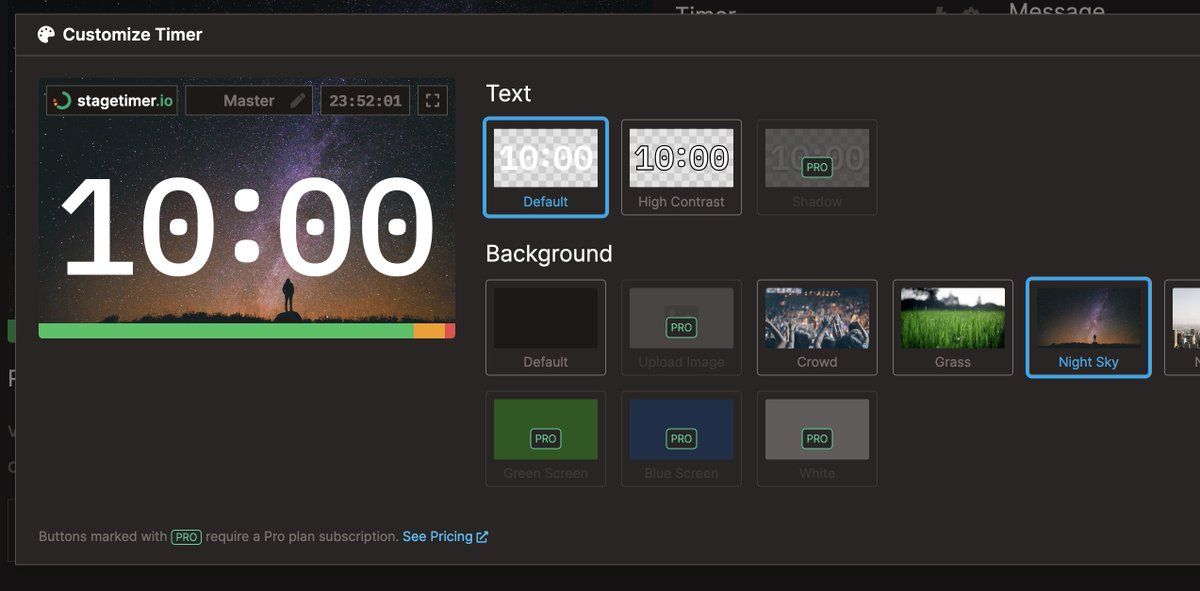Click the PRO badge in the footer note
Screen dimensions: 1200x591
tap(186, 537)
